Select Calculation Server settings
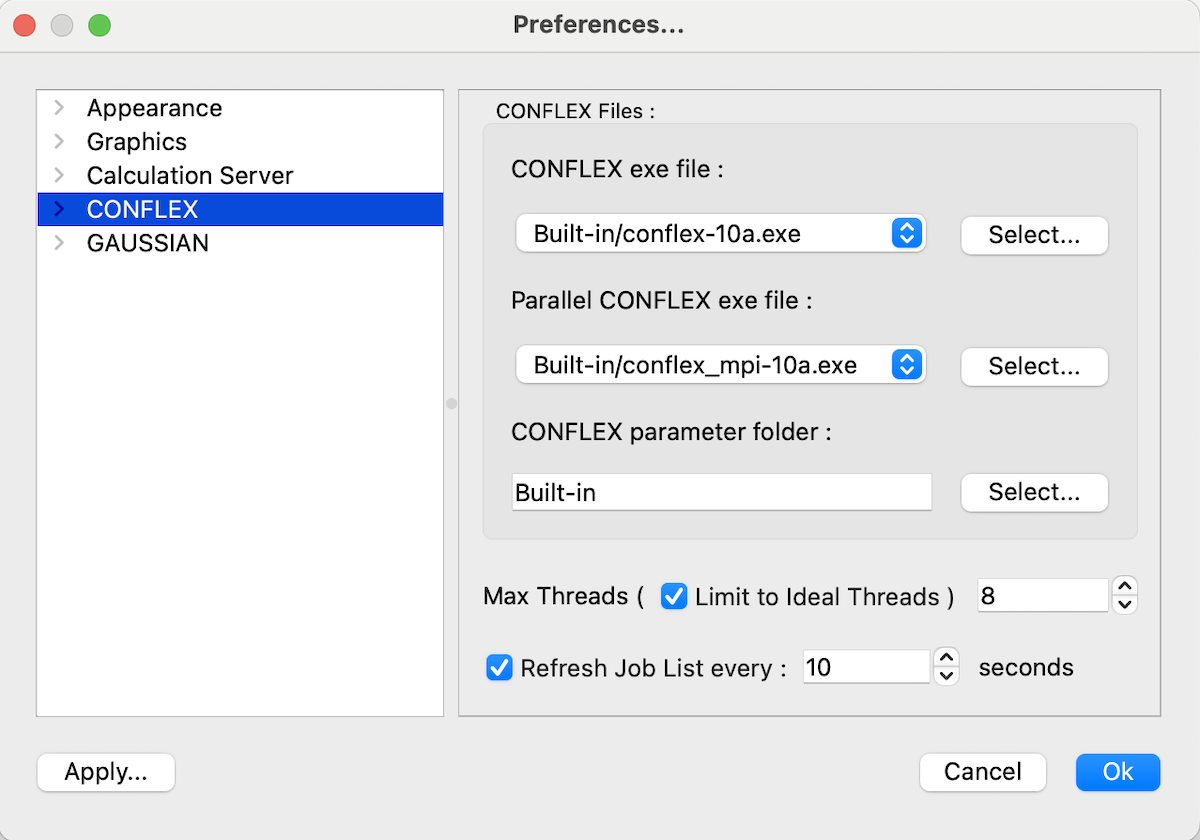The width and height of the screenshot is (1200, 840). pos(190,175)
